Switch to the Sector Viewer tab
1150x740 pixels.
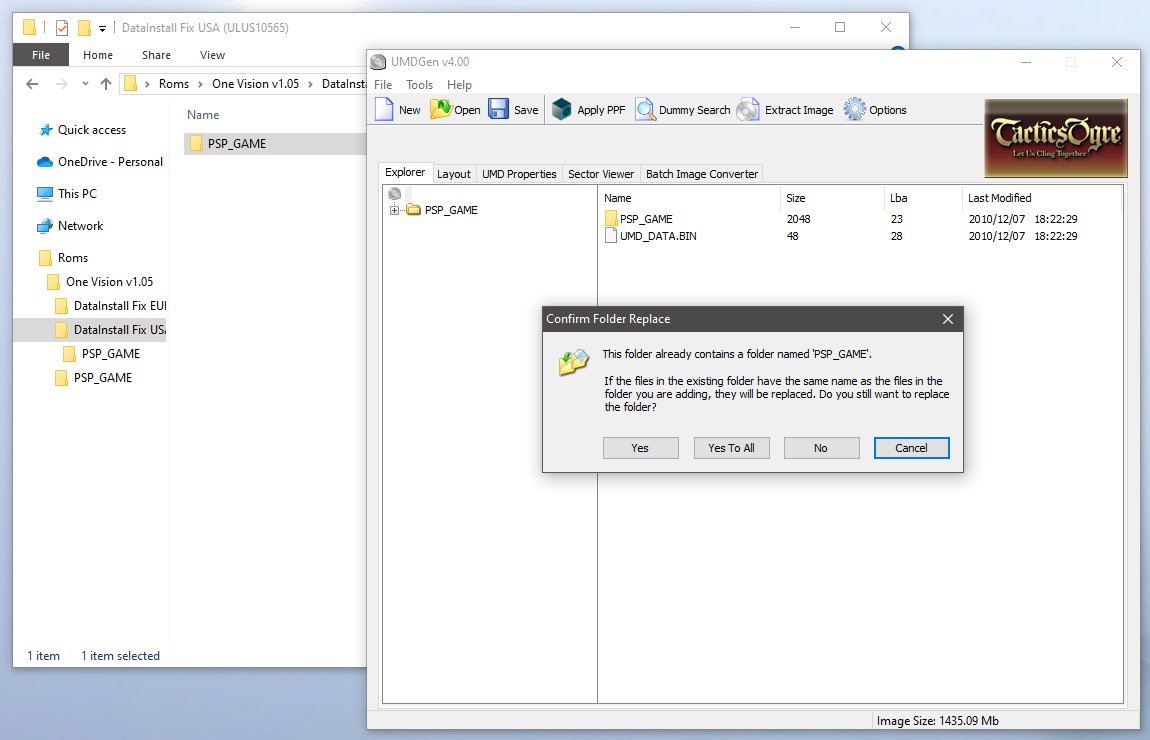tap(601, 174)
